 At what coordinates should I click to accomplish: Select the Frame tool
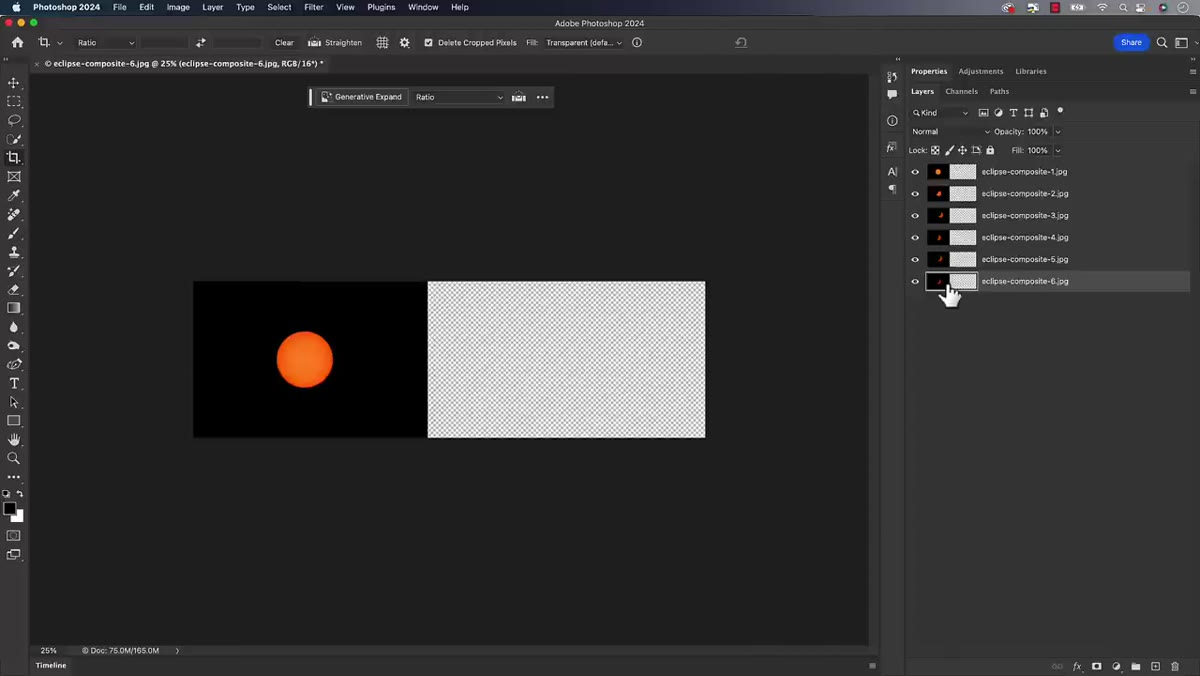pyautogui.click(x=14, y=177)
